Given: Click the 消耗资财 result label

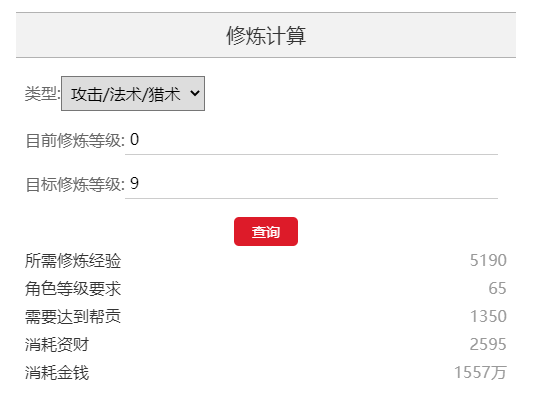Looking at the screenshot, I should point(57,345).
